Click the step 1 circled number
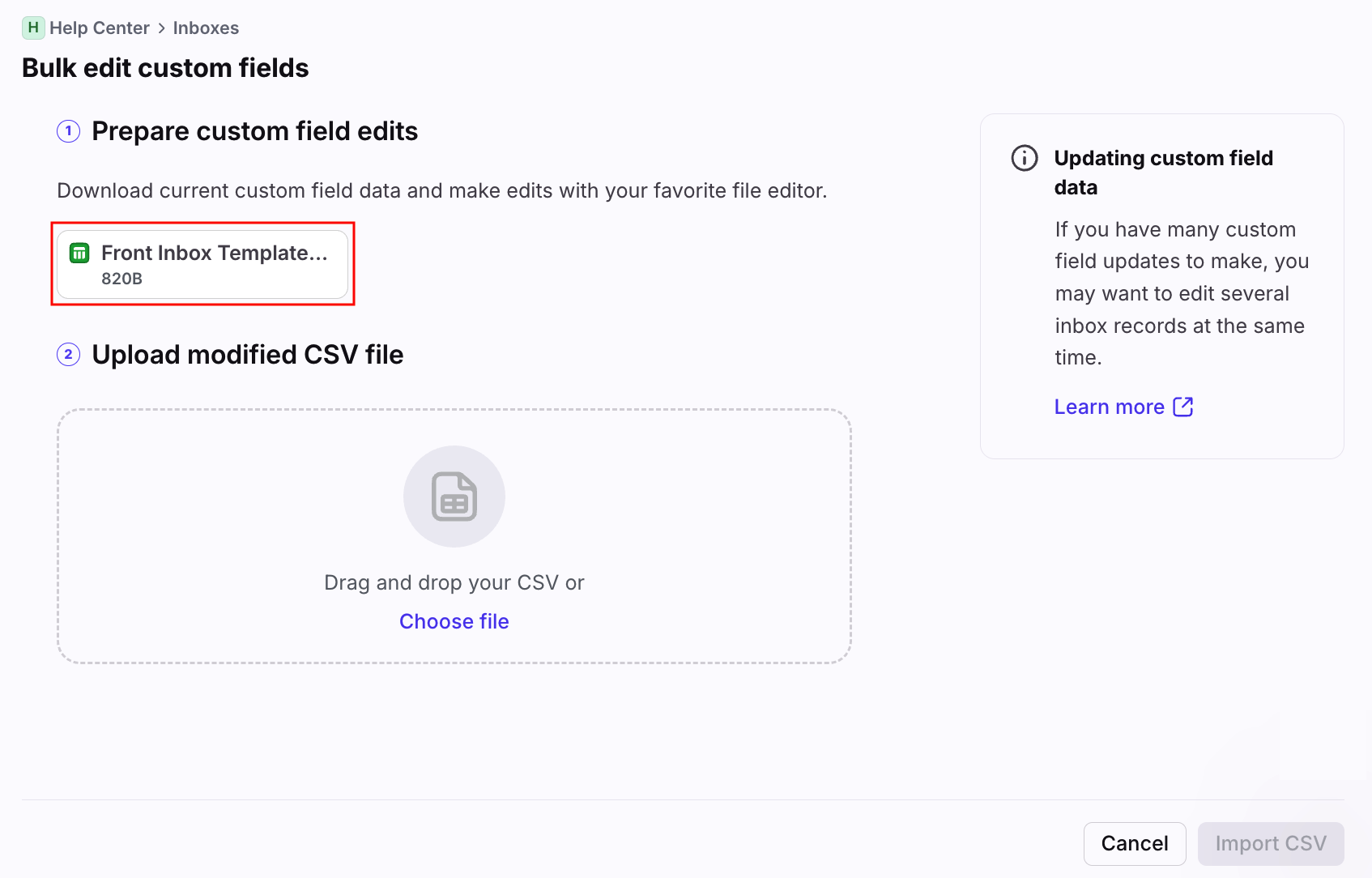The image size is (1372, 878). 69,131
